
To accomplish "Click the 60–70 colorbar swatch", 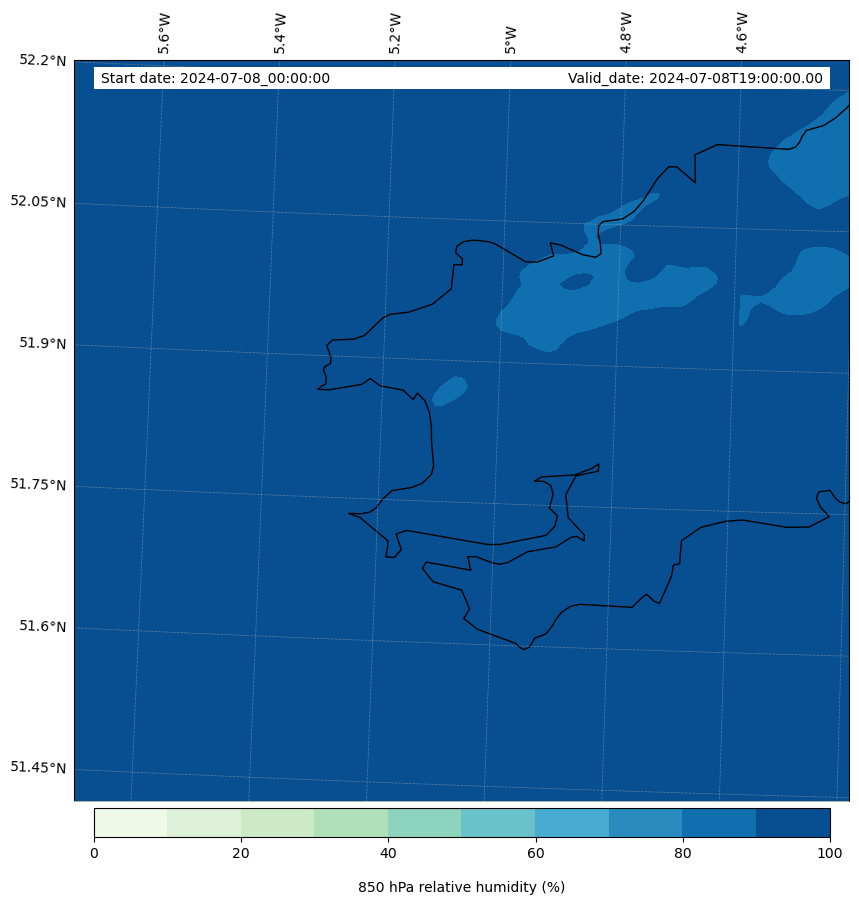I will 572,823.
